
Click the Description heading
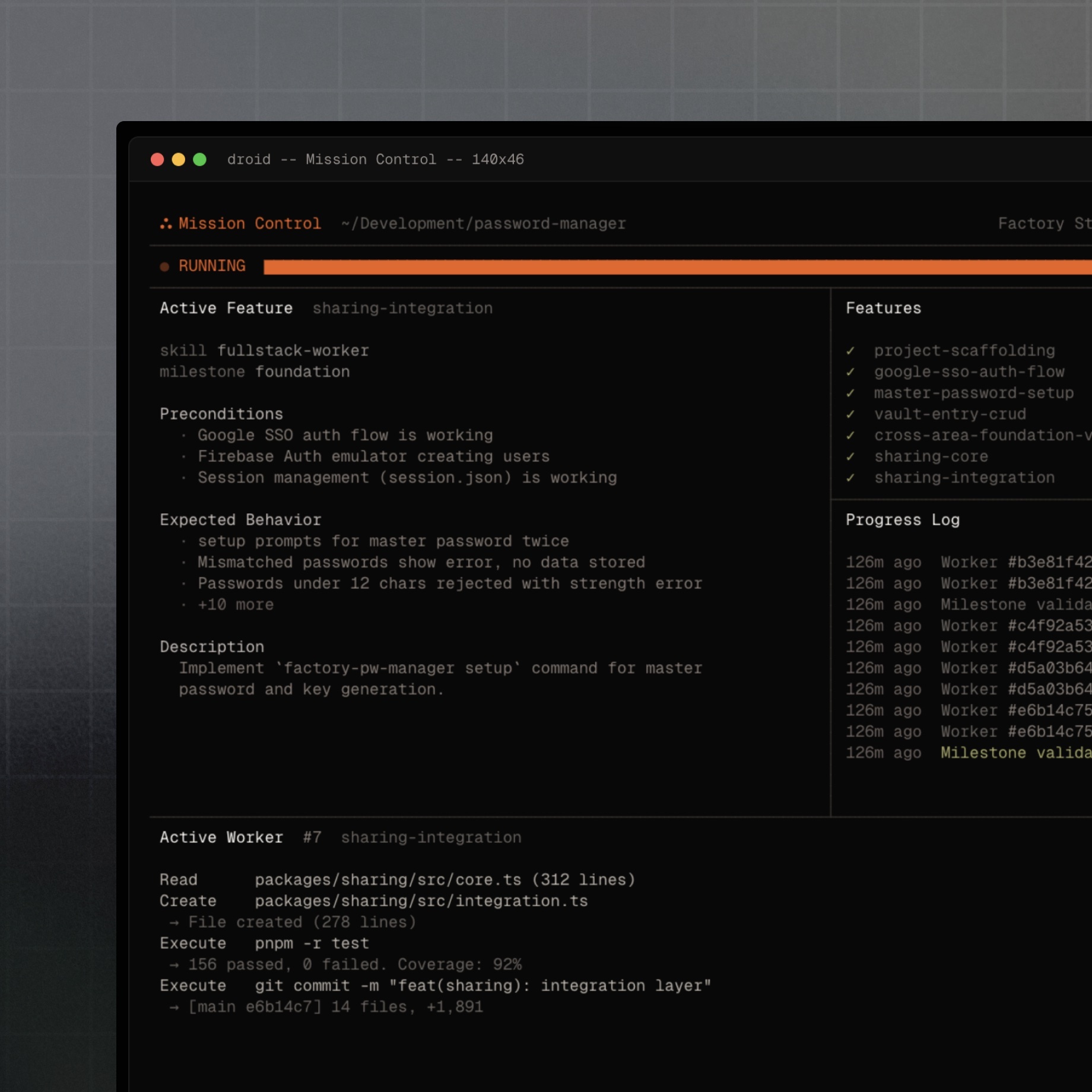coord(212,647)
